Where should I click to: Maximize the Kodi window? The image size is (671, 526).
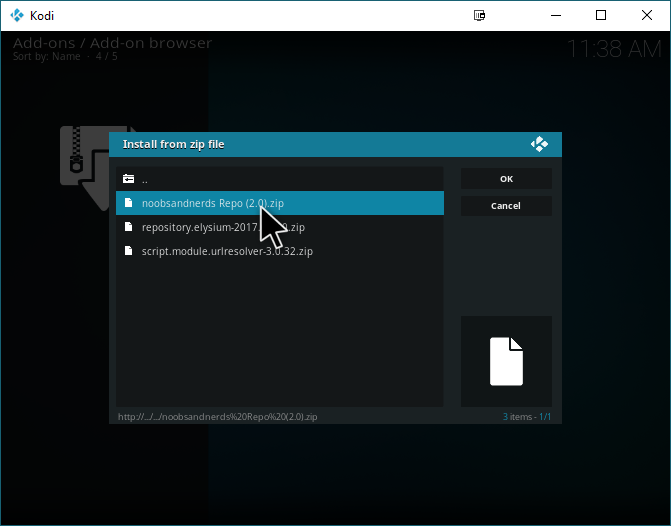click(x=601, y=15)
